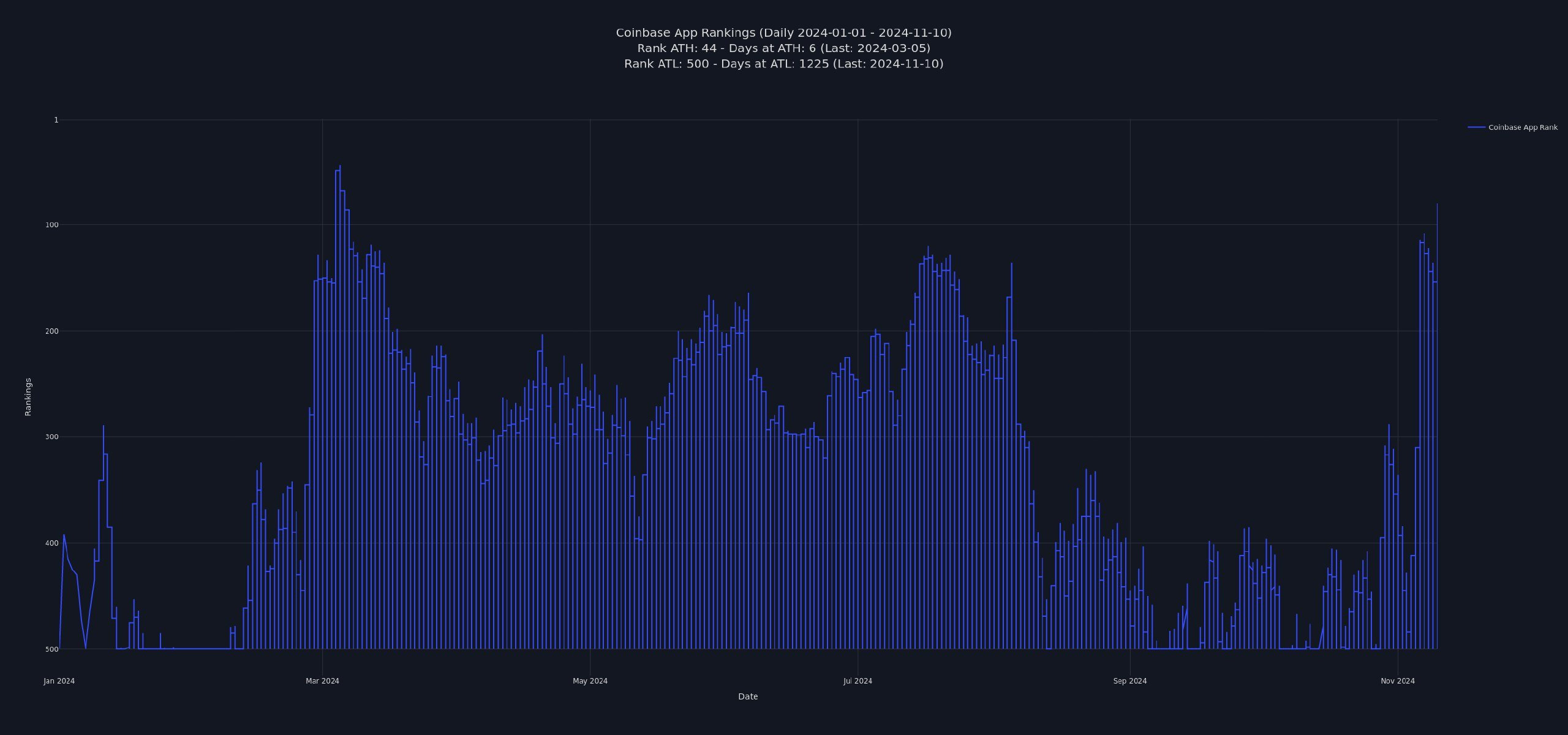
Task: Click the blue legend line swatch
Action: (1477, 127)
